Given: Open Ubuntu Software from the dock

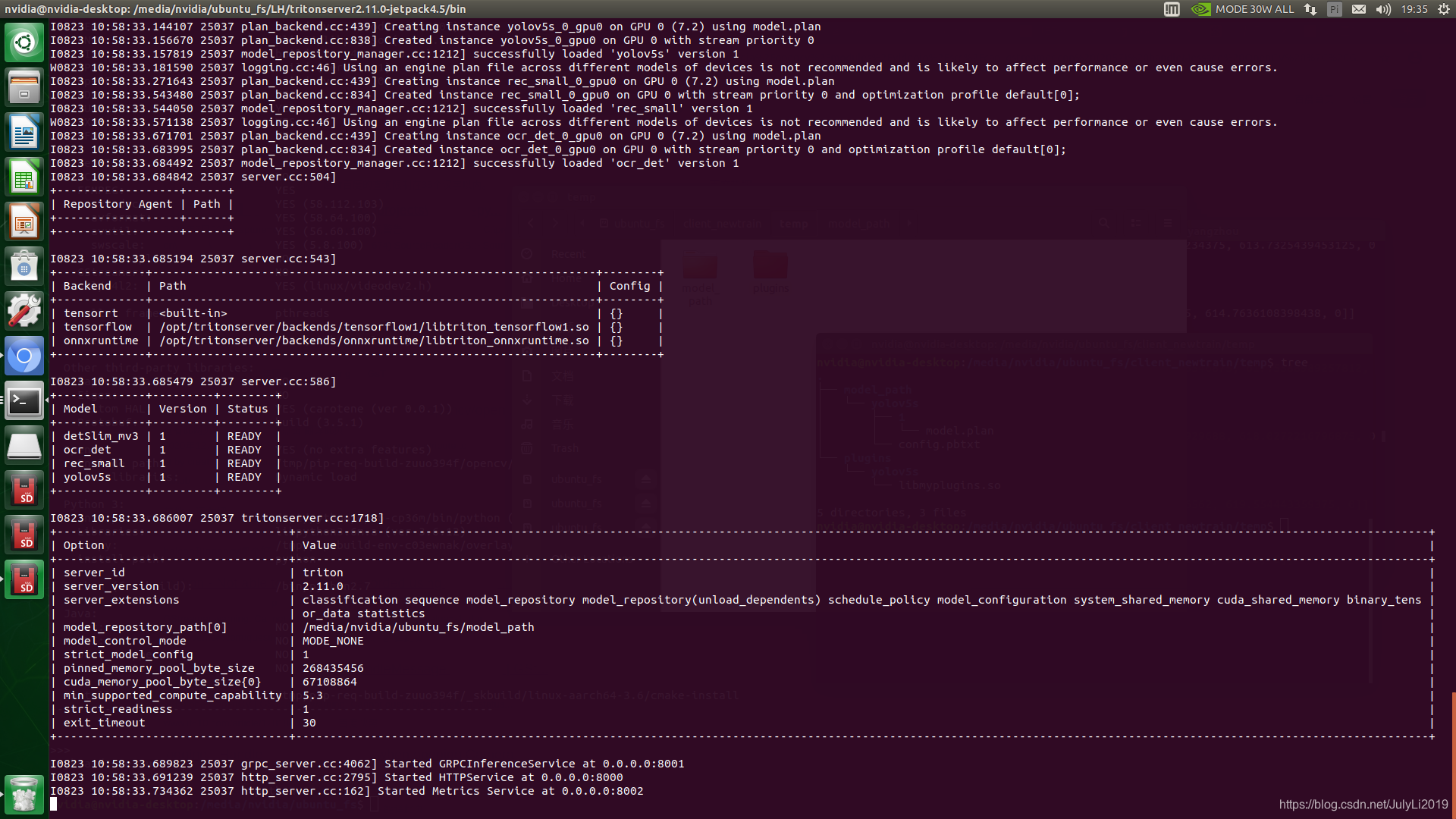Looking at the screenshot, I should [24, 266].
